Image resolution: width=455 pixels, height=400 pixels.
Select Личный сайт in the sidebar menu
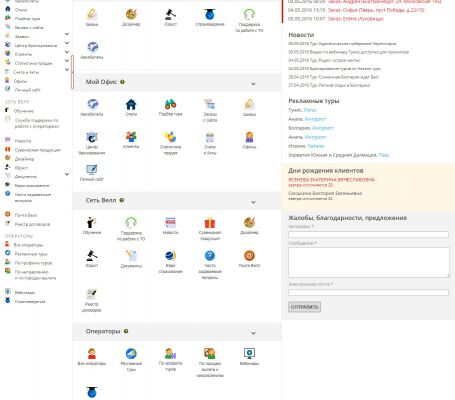(27, 90)
